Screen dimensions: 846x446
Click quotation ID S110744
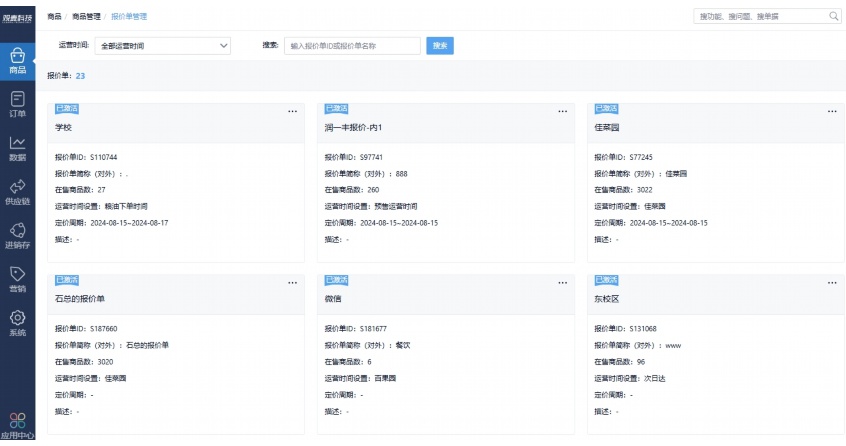pyautogui.click(x=104, y=157)
